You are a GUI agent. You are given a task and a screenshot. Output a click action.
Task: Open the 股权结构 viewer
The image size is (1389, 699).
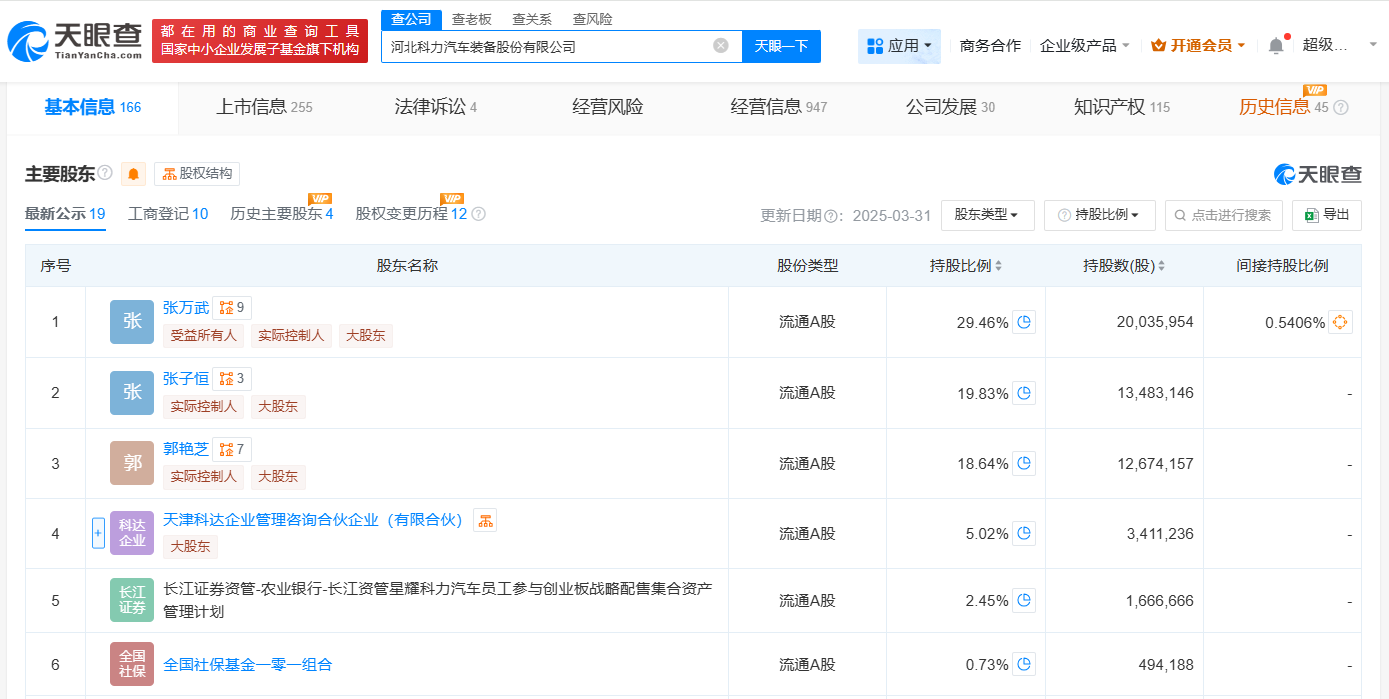pyautogui.click(x=196, y=173)
